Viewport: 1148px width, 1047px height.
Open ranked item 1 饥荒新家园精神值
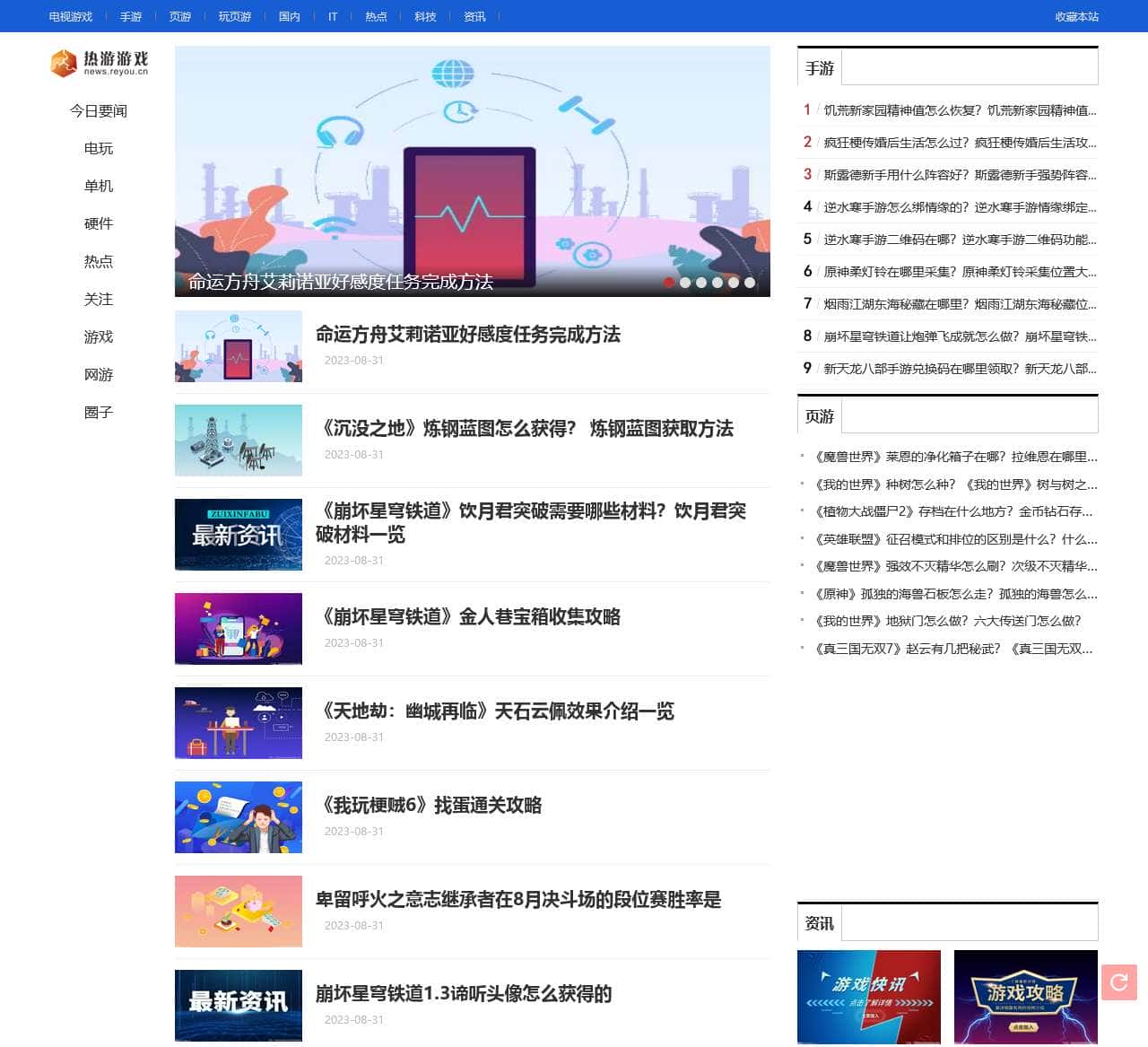(960, 110)
